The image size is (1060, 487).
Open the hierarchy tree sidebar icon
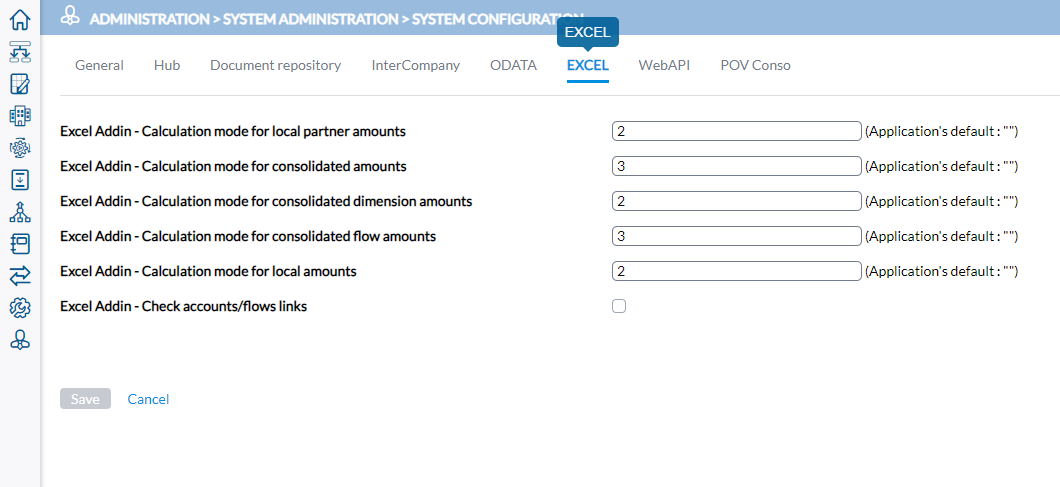tap(20, 212)
